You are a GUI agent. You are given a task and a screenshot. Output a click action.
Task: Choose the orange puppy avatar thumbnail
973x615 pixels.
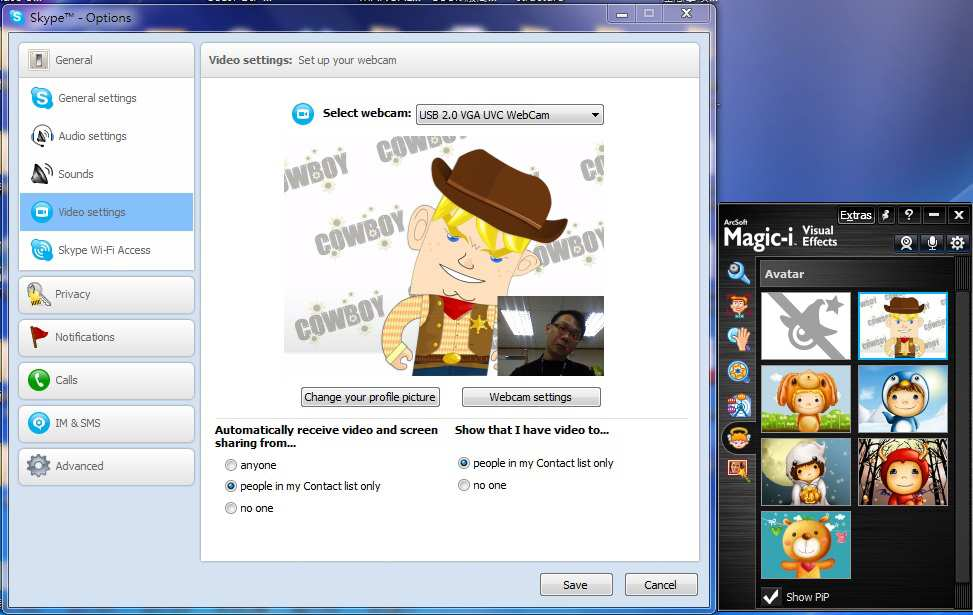(x=806, y=398)
